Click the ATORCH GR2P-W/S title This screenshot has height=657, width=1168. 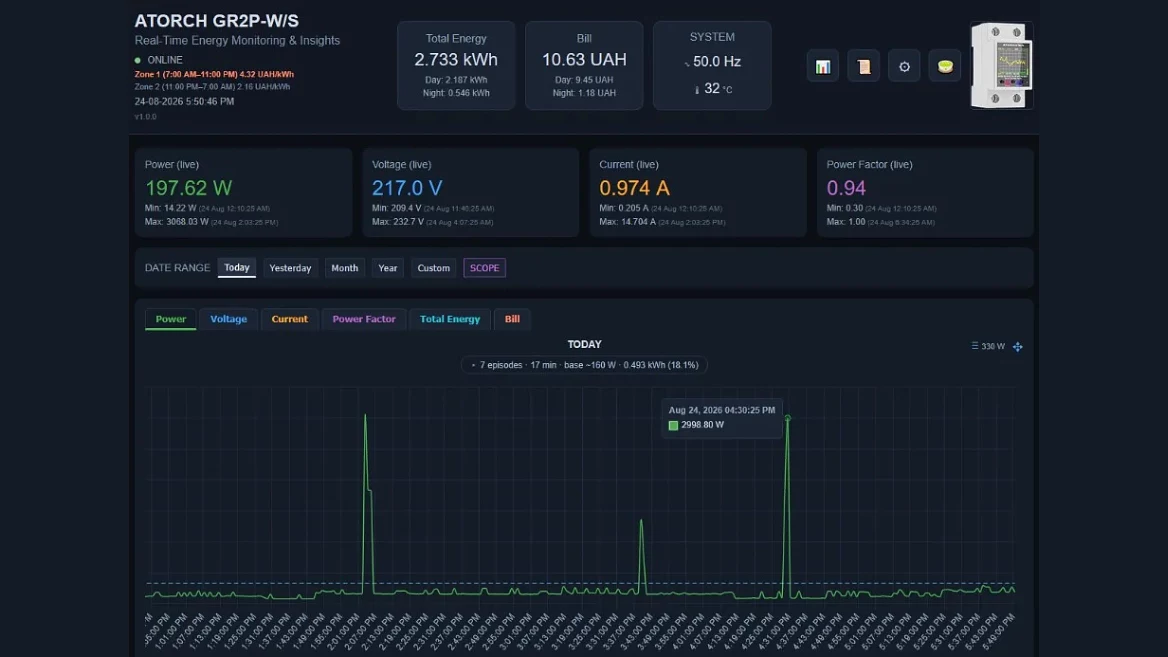(216, 21)
